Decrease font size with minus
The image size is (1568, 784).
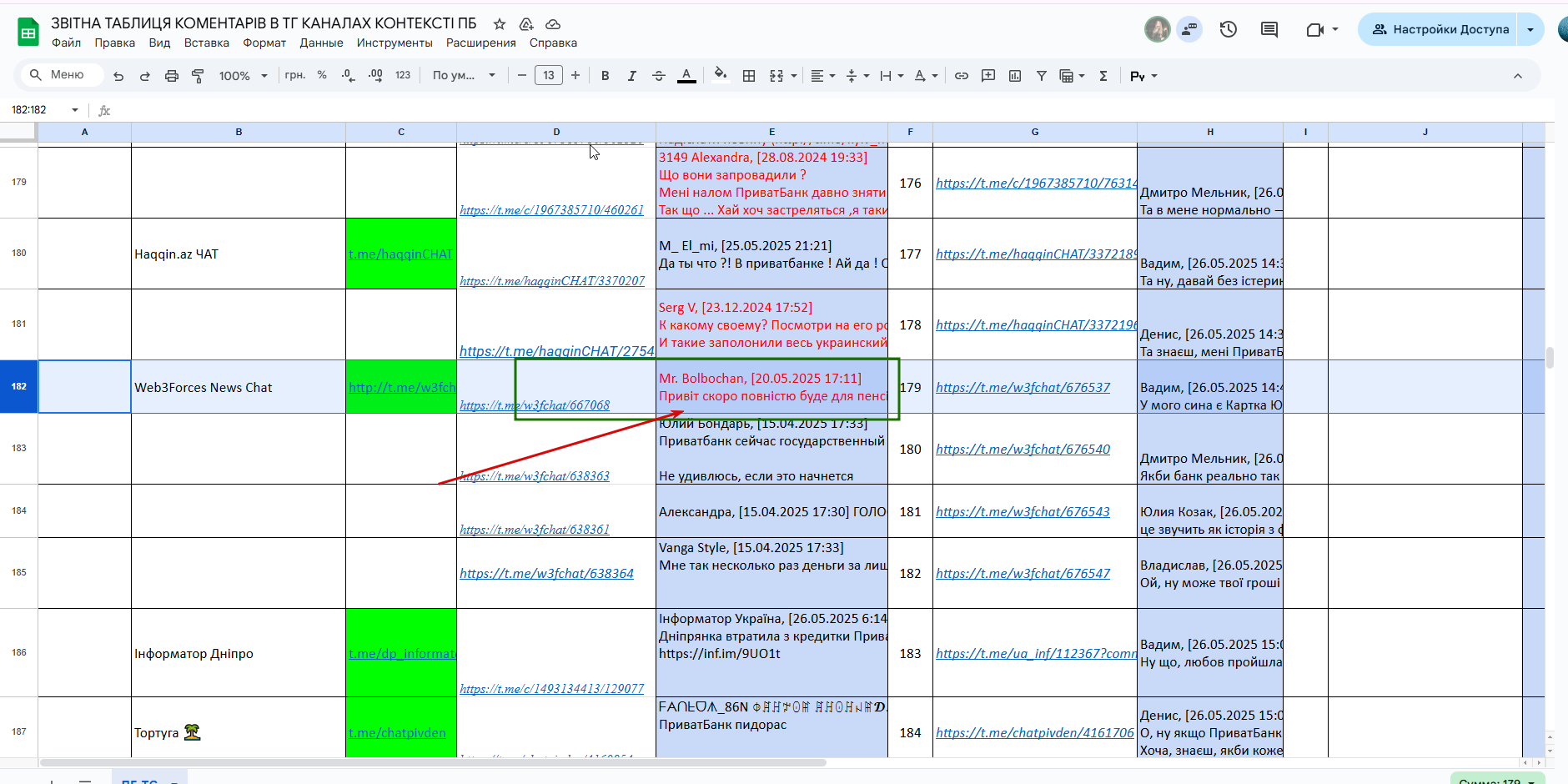click(522, 75)
